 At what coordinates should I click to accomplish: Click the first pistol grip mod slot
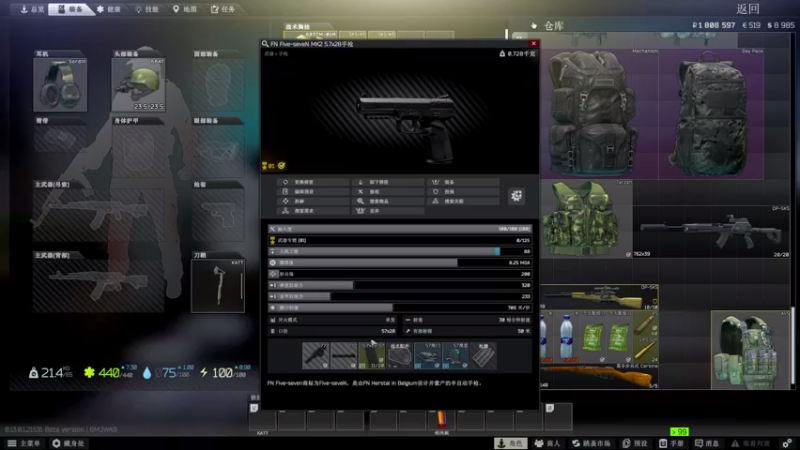pos(316,355)
